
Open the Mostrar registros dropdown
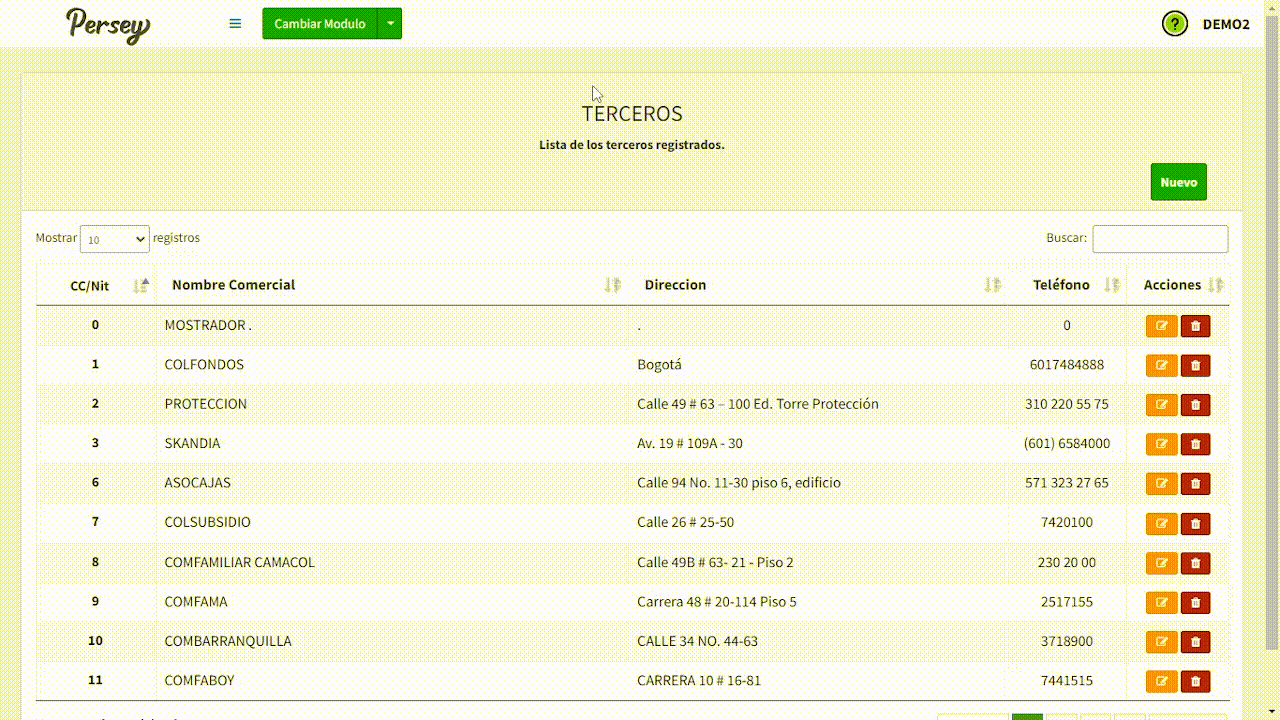[x=114, y=239]
